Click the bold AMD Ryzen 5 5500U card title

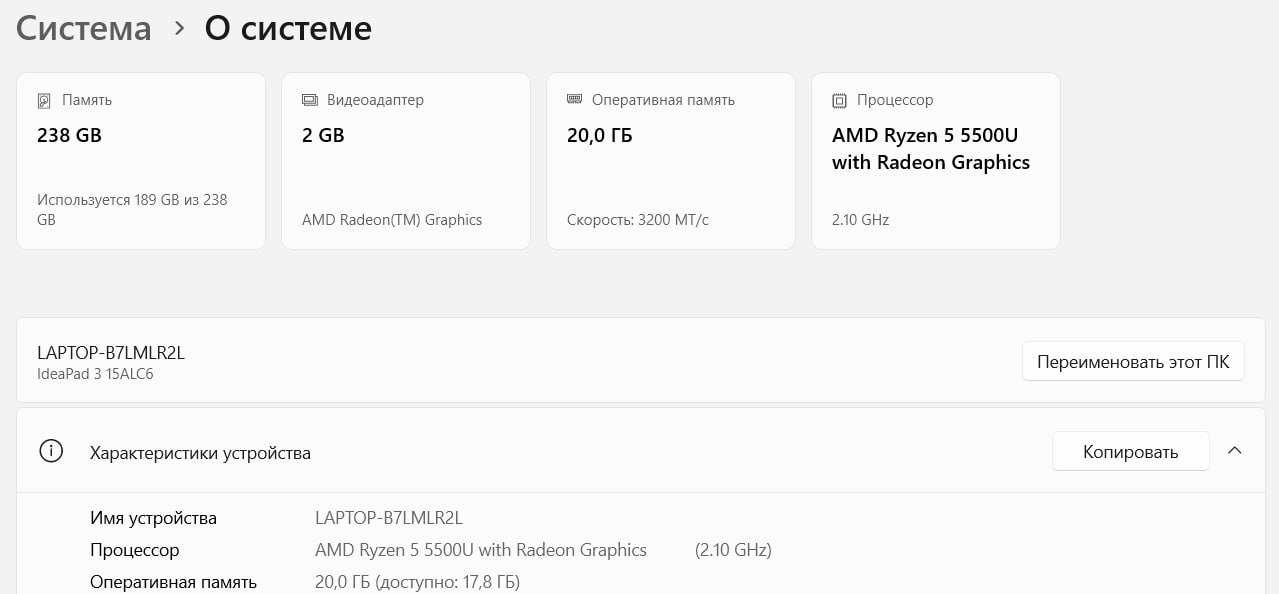click(x=930, y=149)
